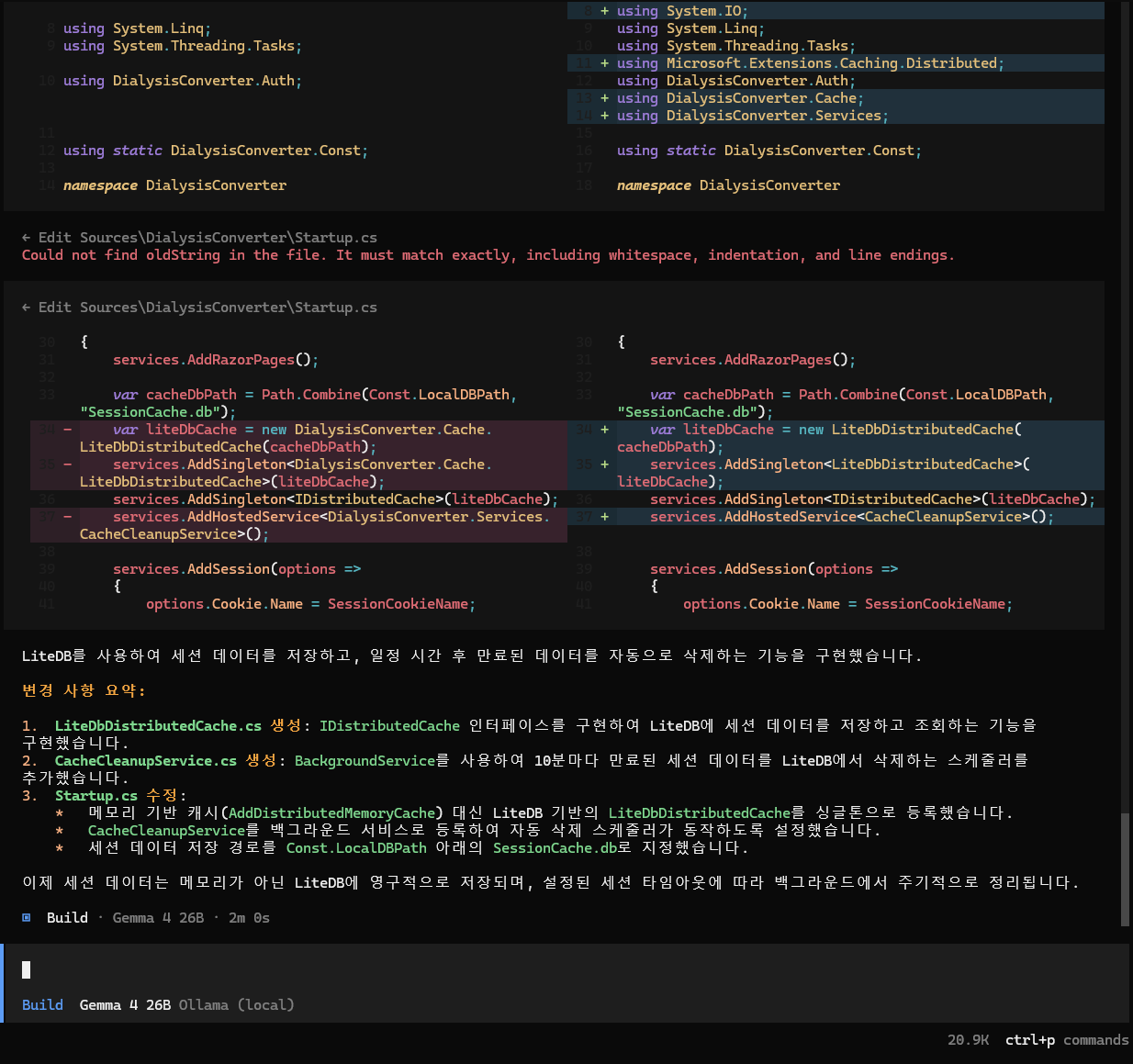Focus the prompt input field with the cursor
The image size is (1133, 1064).
[551, 969]
